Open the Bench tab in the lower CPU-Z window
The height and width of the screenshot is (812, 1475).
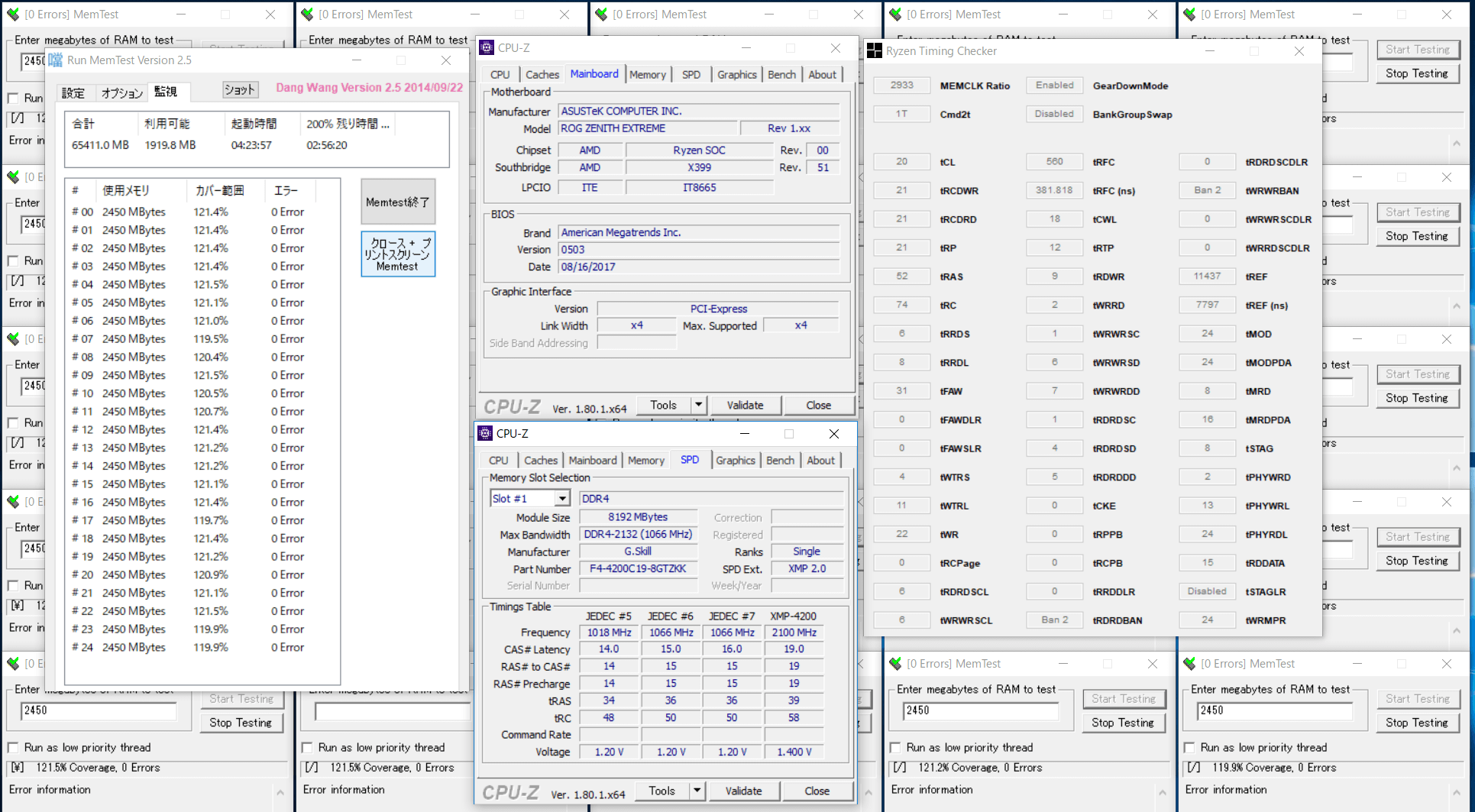pos(780,460)
